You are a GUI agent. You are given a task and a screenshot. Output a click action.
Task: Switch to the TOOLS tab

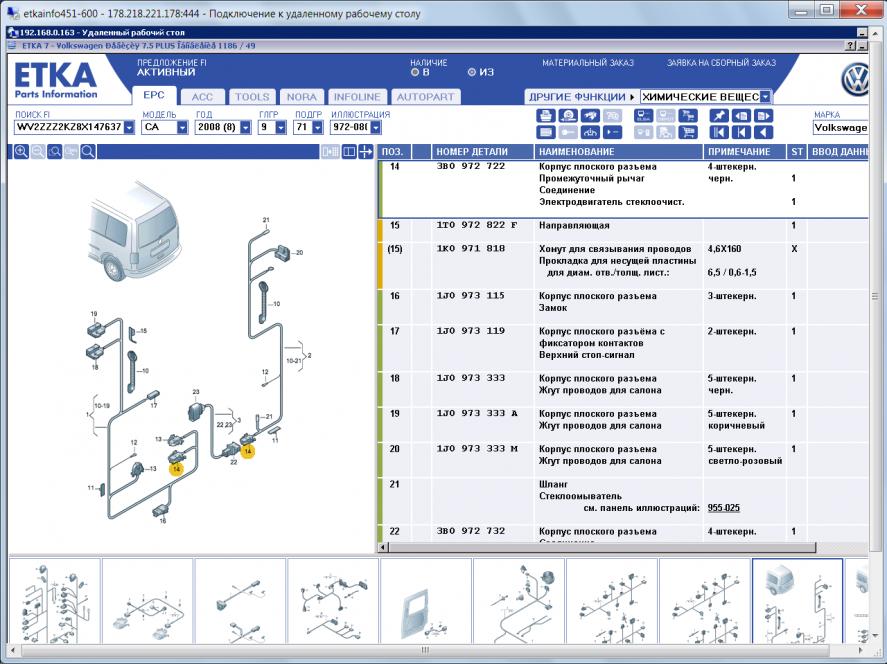(252, 97)
